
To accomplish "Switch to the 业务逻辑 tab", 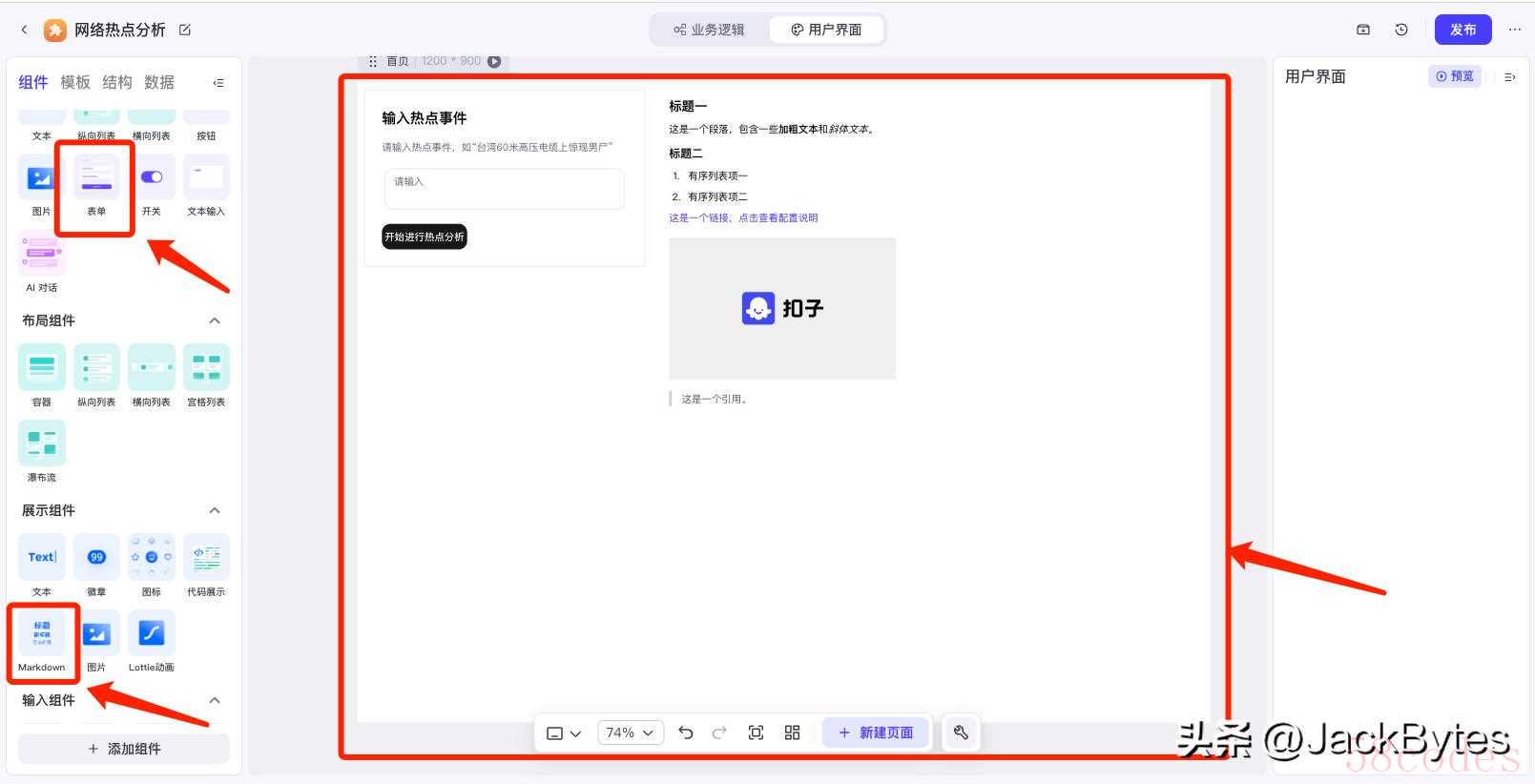I will [709, 30].
